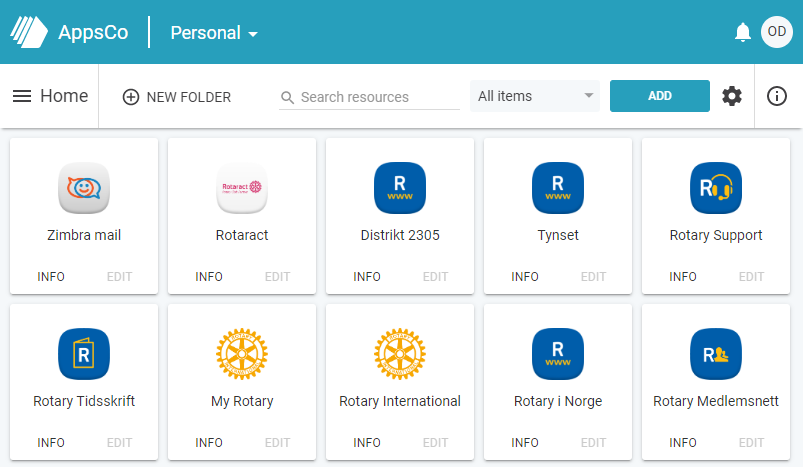Viewport: 803px width, 467px height.
Task: Launch My Rotary gear wheel icon
Action: click(242, 354)
